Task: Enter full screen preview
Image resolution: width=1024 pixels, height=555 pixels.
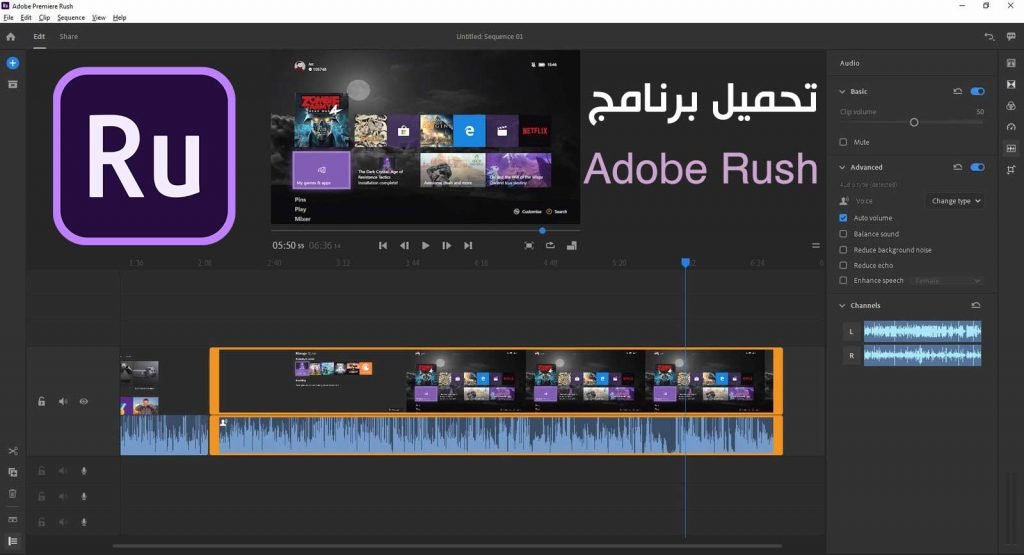Action: click(x=529, y=246)
